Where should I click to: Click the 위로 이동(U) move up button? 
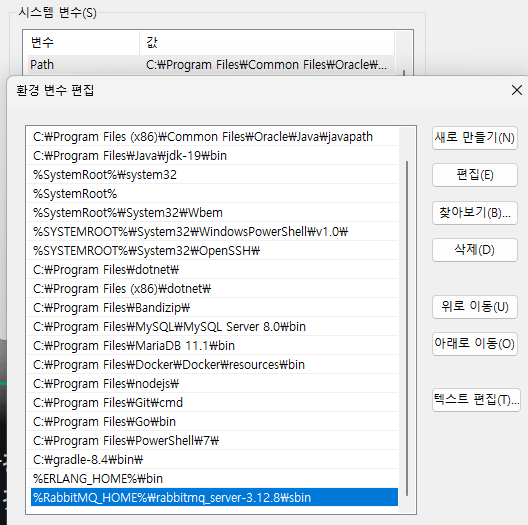click(x=475, y=307)
